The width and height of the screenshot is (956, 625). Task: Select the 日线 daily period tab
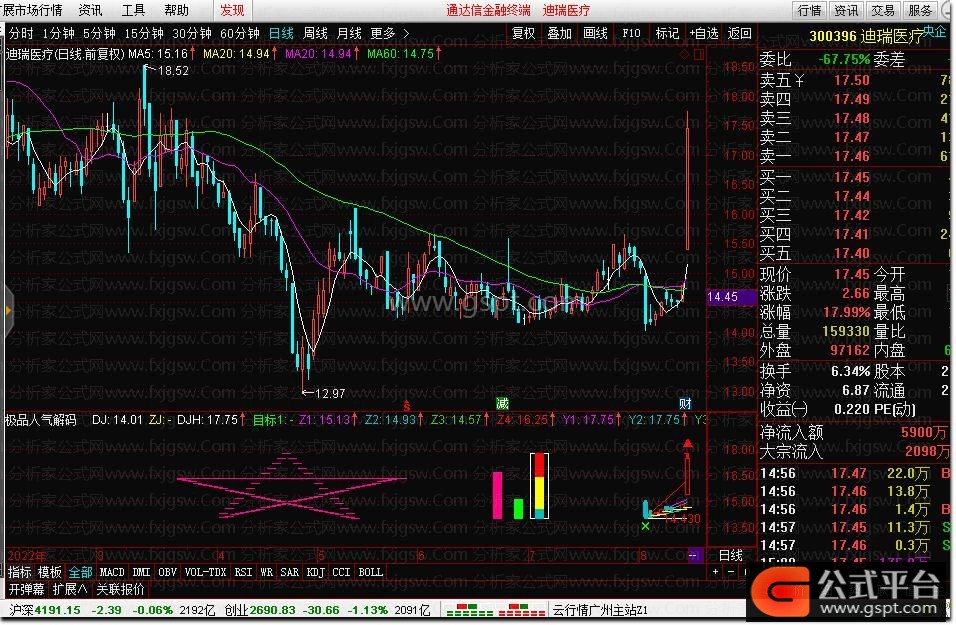[x=281, y=33]
